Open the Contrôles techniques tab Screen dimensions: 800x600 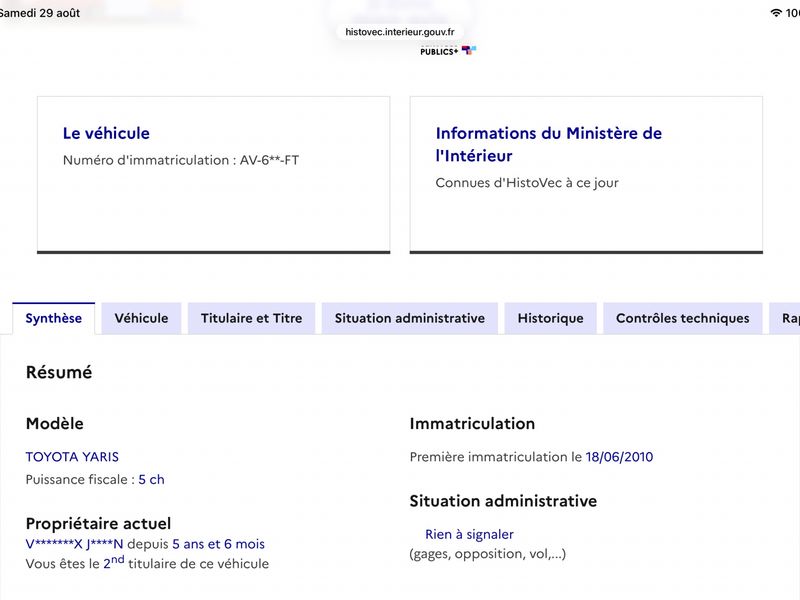pos(683,318)
